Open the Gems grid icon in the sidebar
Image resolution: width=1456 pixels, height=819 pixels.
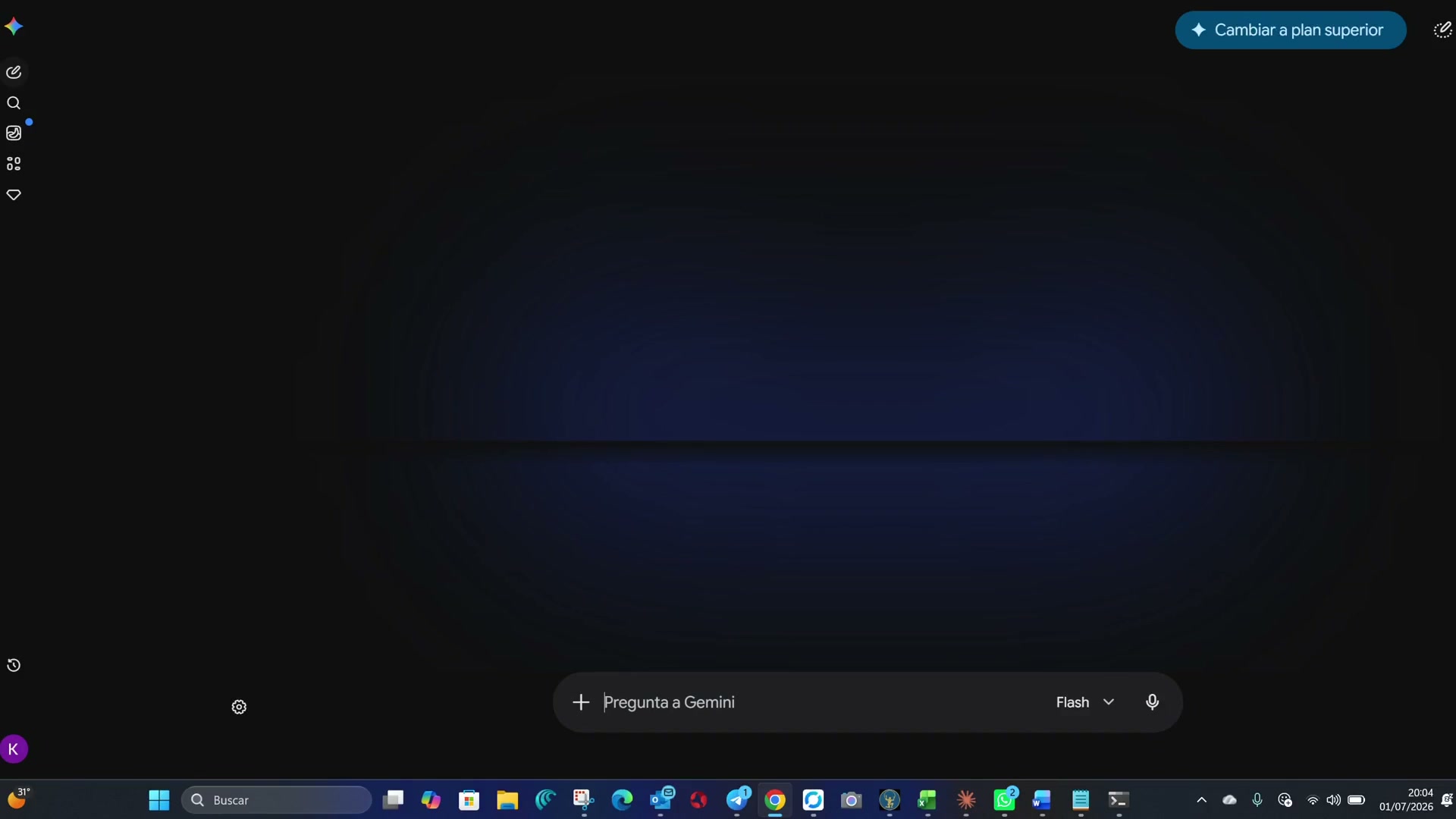click(14, 164)
